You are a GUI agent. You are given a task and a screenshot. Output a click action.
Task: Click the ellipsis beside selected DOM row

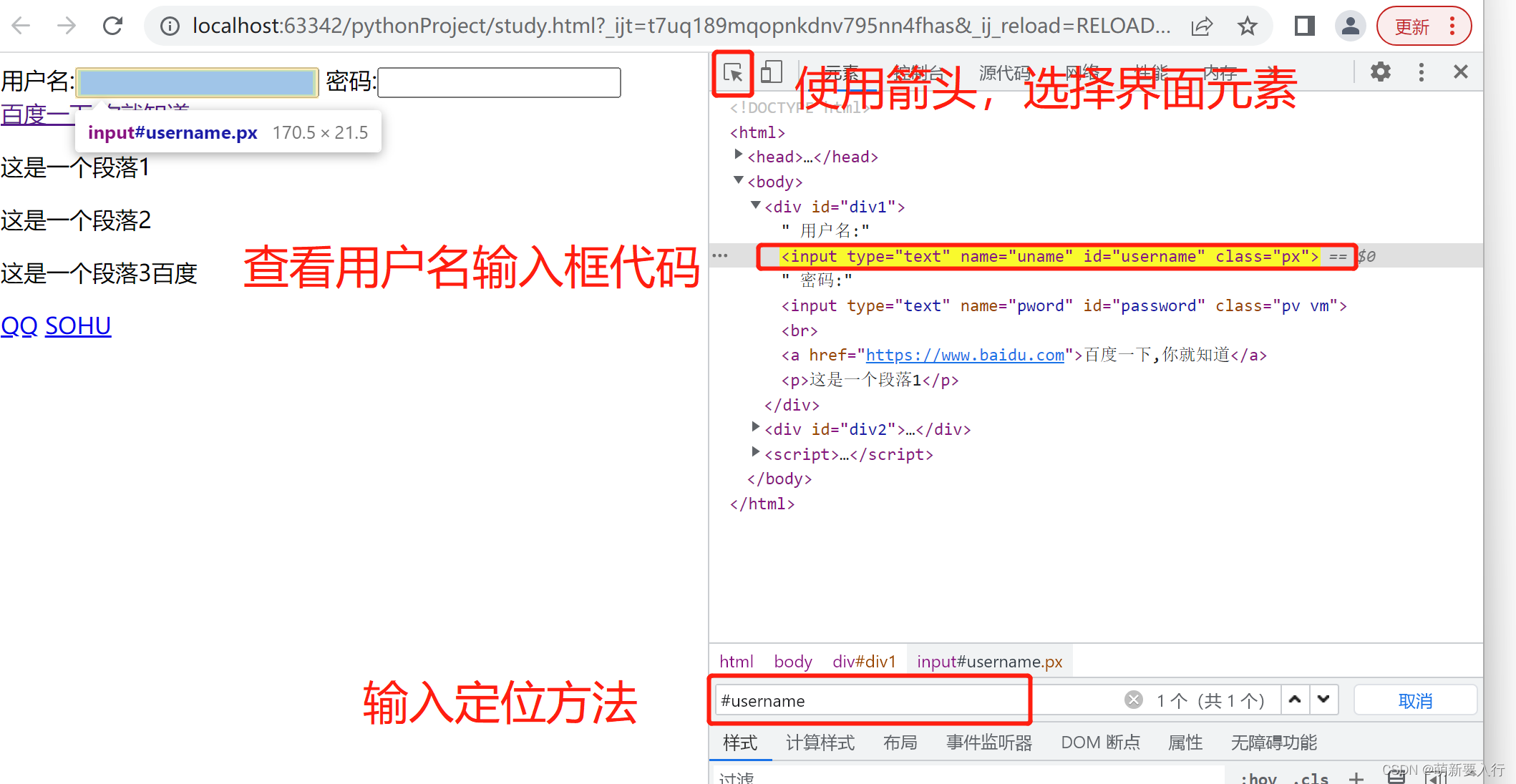click(720, 255)
